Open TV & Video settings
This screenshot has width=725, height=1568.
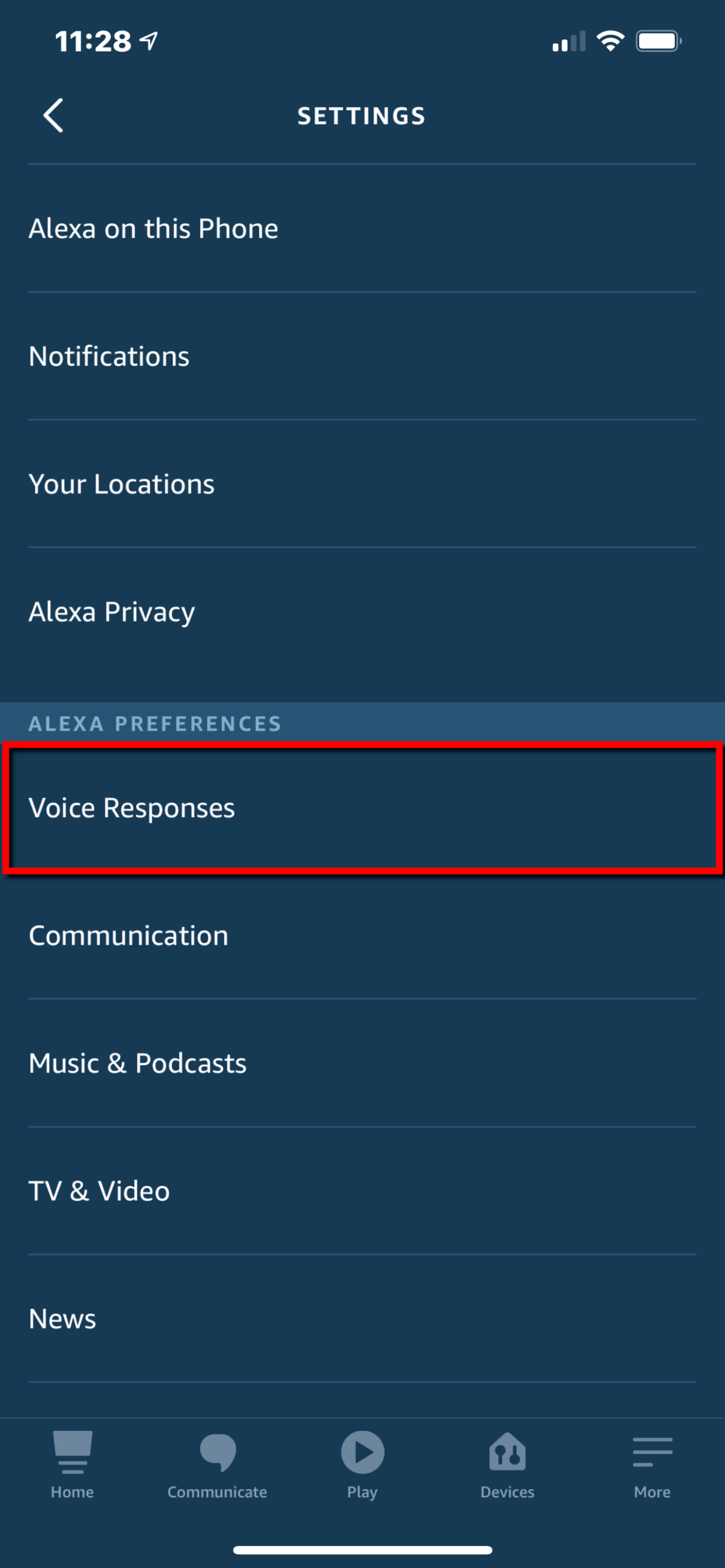[362, 1191]
